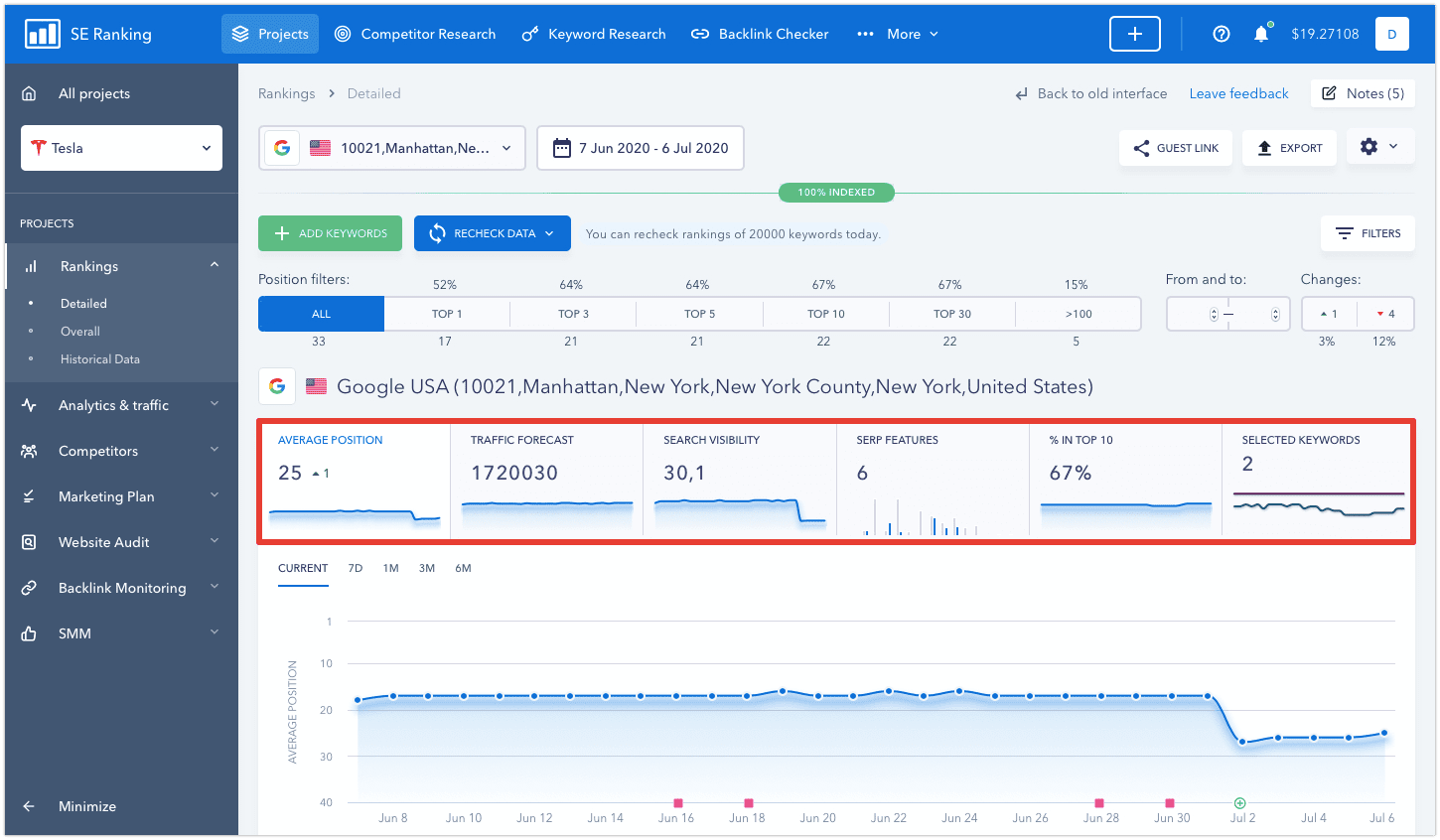Click the Google icon beside the Google USA heading
1440x840 pixels.
coord(277,386)
